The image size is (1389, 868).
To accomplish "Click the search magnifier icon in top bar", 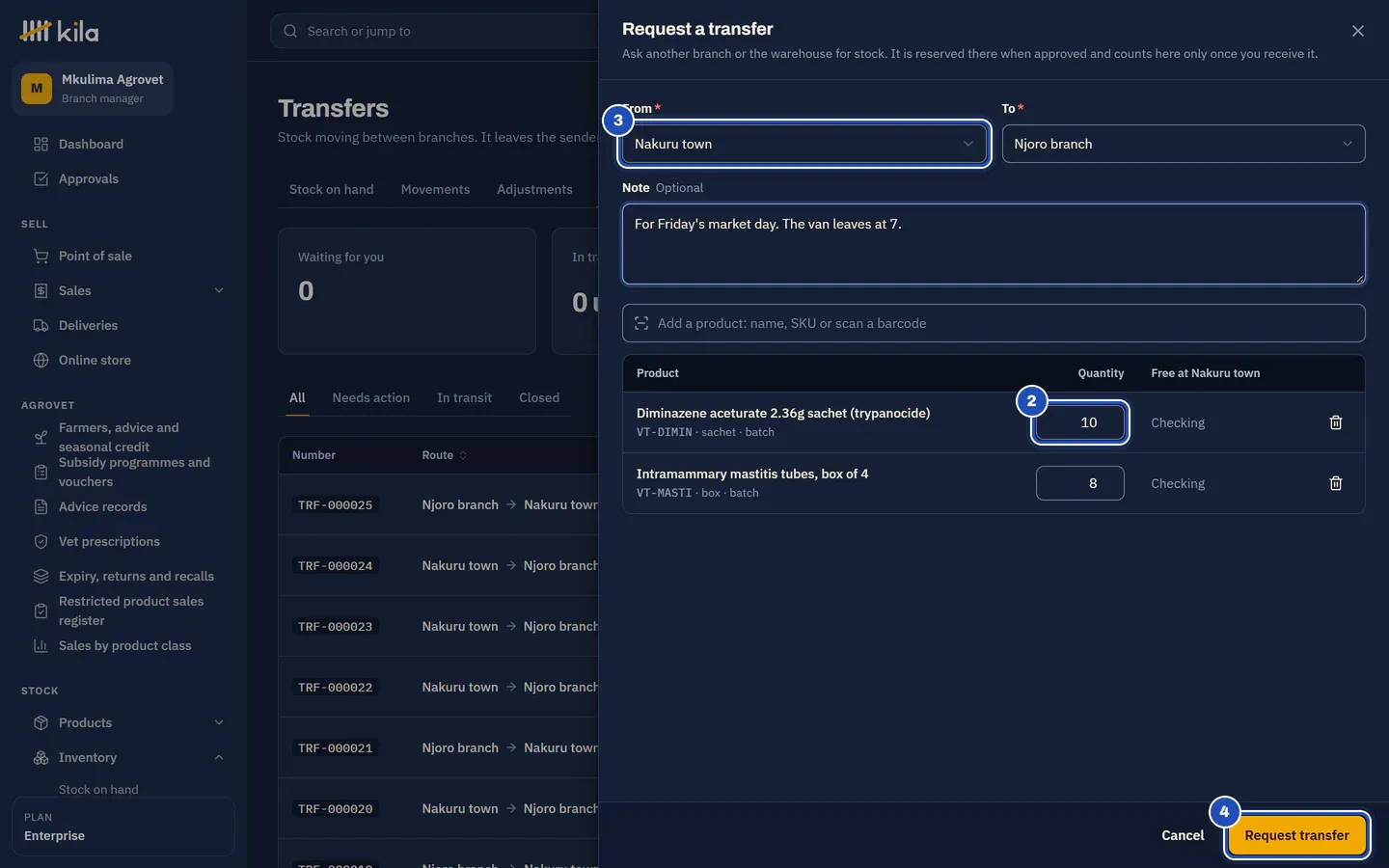I will point(290,31).
